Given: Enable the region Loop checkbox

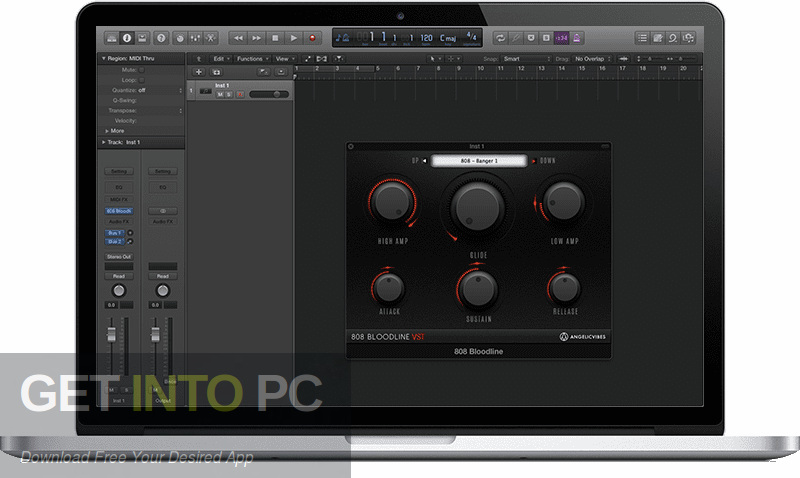Looking at the screenshot, I should tap(142, 80).
